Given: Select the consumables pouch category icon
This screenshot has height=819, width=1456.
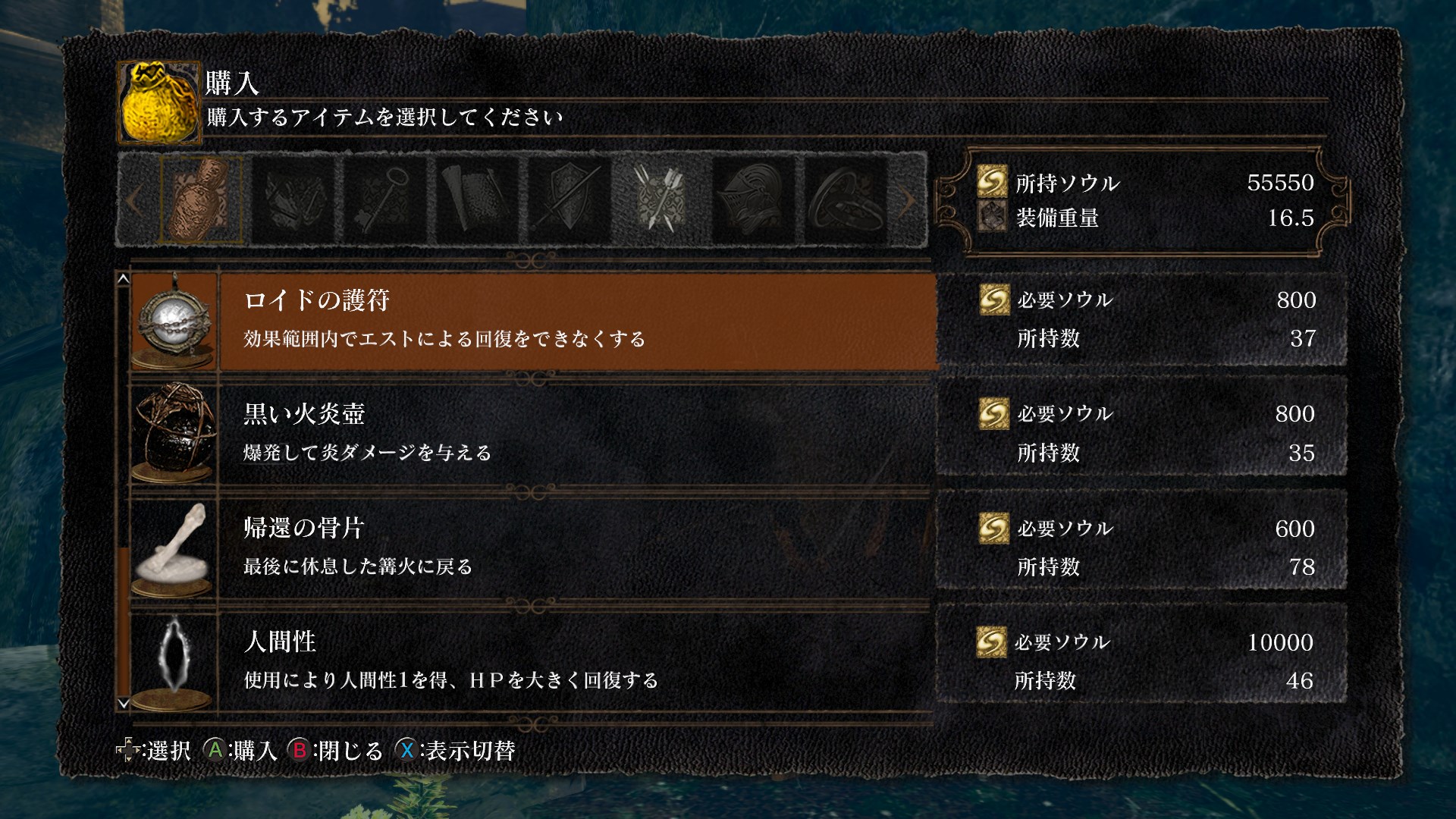Looking at the screenshot, I should [202, 199].
